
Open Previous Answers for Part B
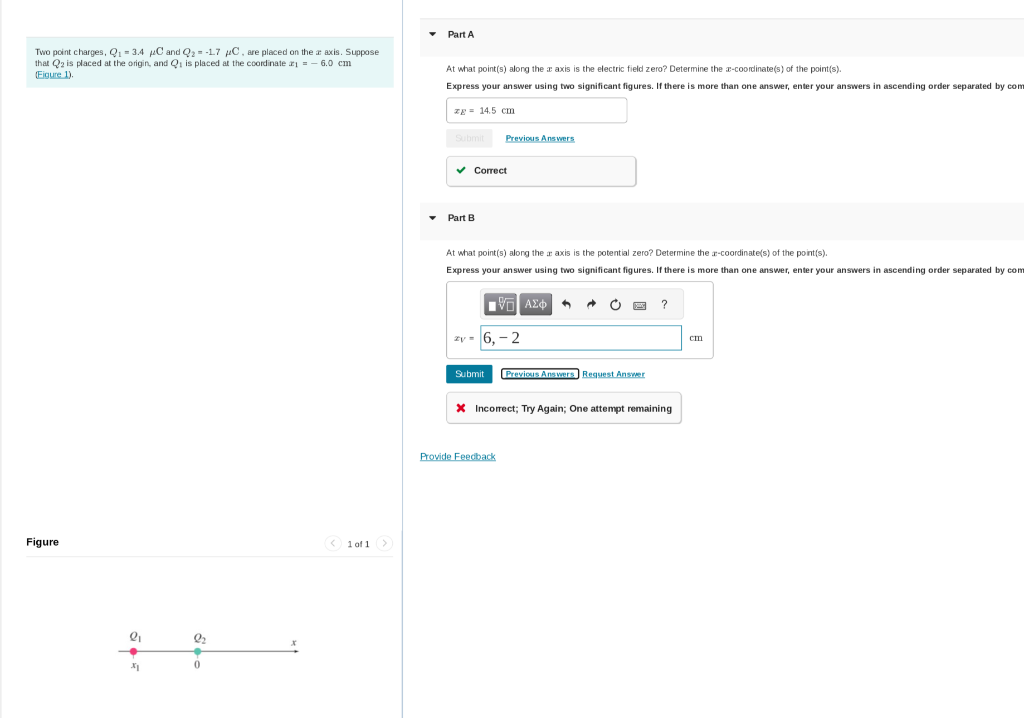click(539, 373)
